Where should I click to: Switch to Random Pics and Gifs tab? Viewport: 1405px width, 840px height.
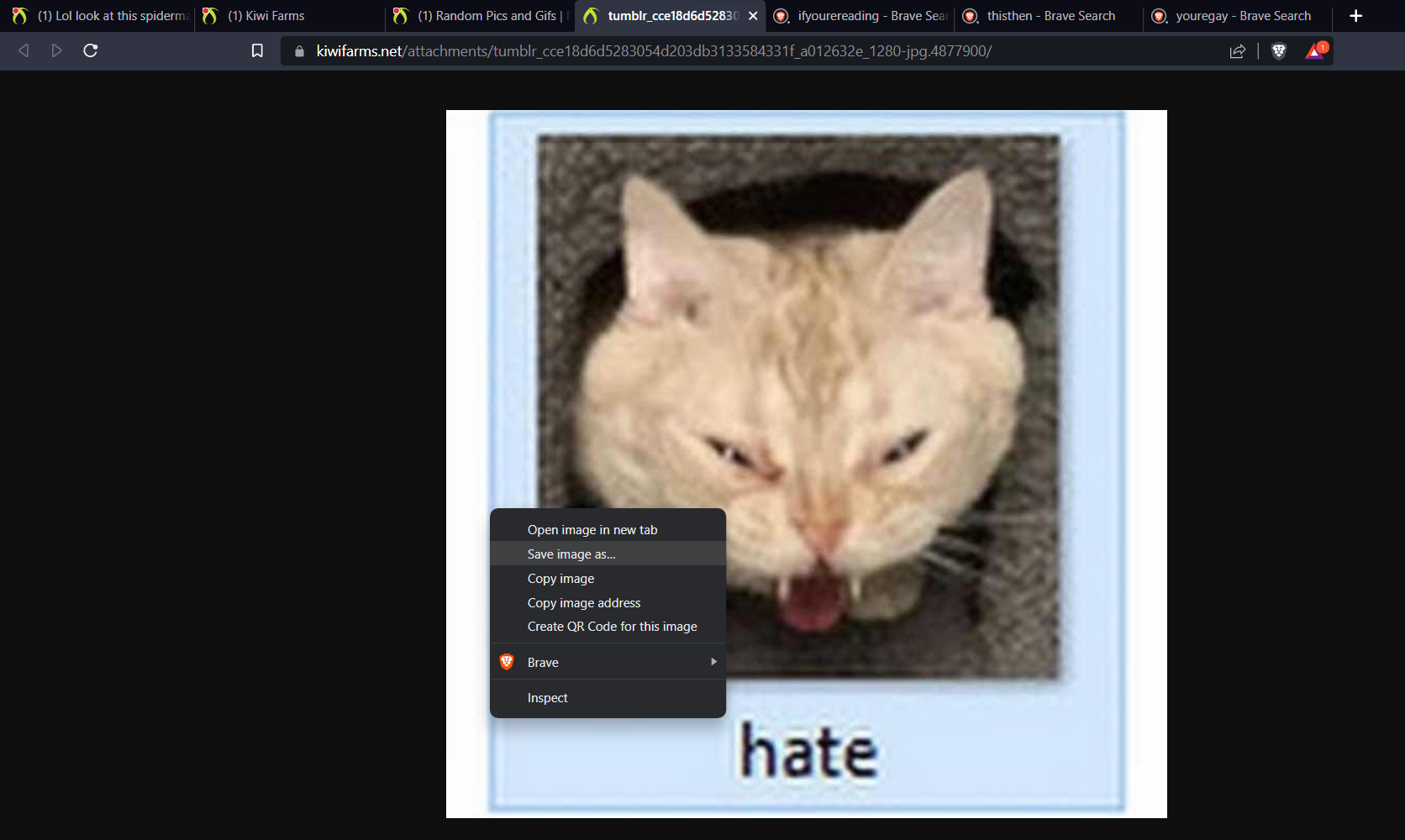[480, 16]
